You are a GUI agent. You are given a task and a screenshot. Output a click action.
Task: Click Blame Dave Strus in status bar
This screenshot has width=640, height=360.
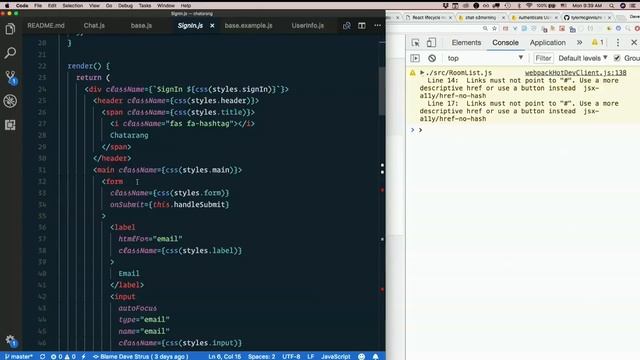[140, 356]
